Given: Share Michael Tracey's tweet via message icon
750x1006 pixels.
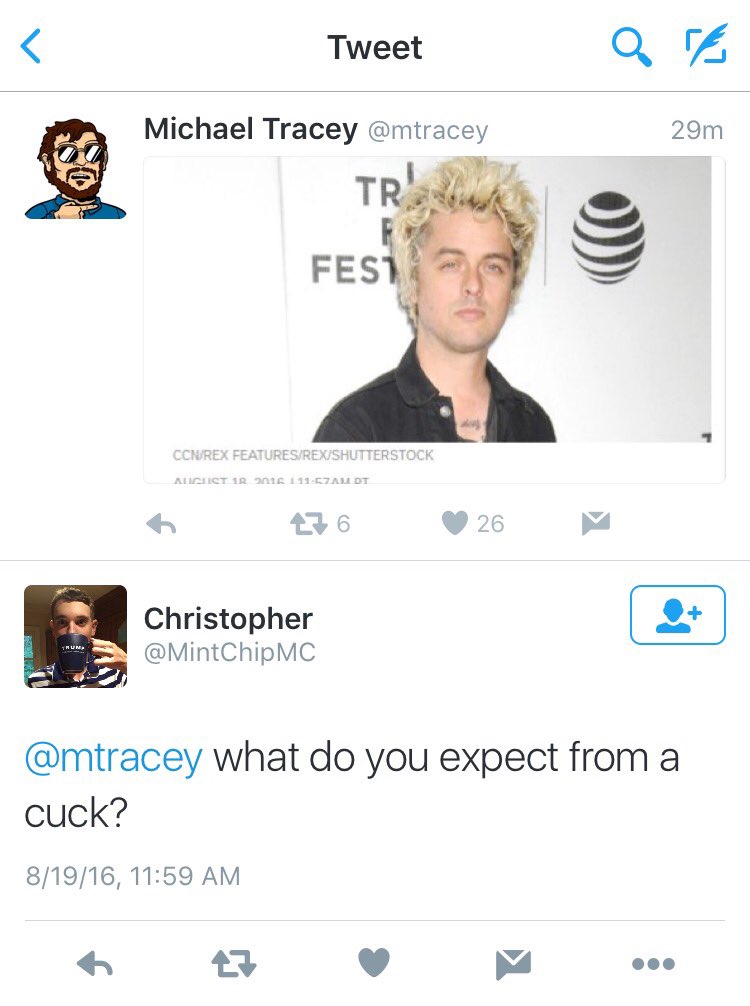Looking at the screenshot, I should point(595,523).
